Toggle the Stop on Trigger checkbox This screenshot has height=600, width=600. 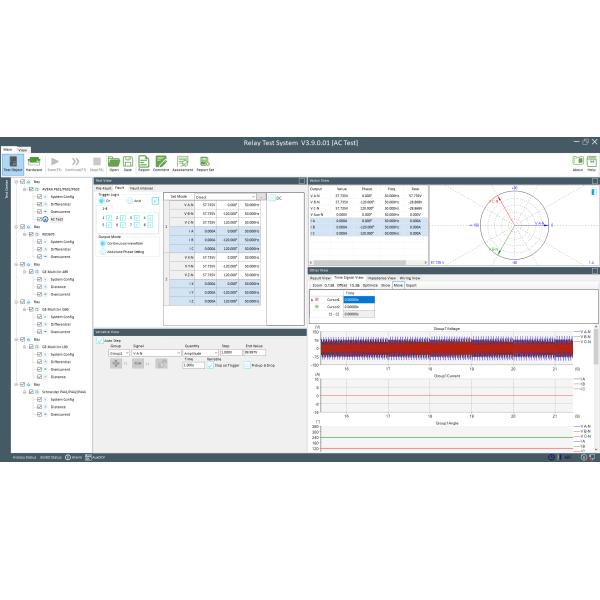click(x=210, y=364)
